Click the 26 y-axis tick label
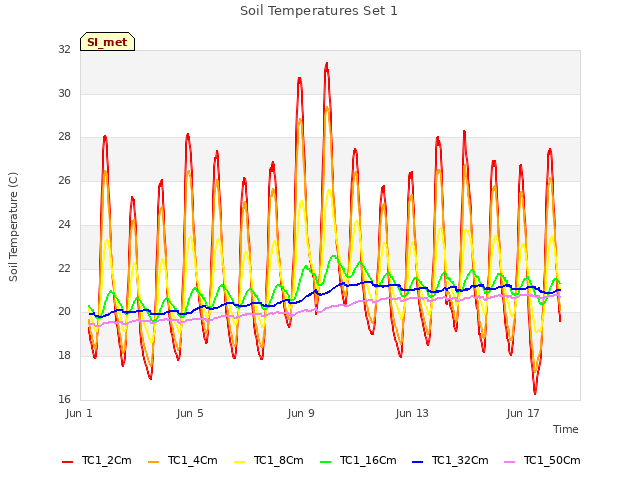This screenshot has width=640, height=480. [64, 180]
